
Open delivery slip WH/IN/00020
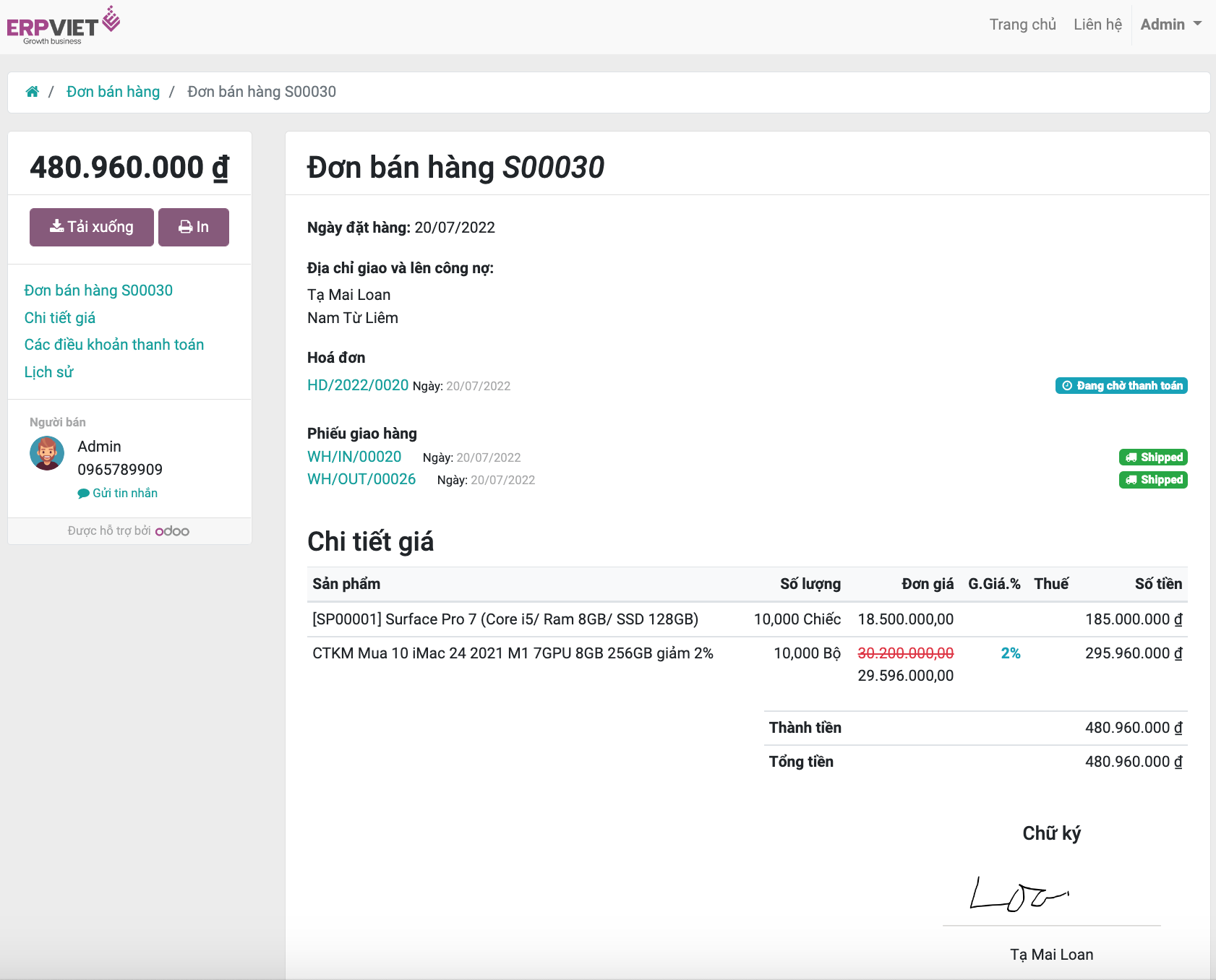point(354,457)
